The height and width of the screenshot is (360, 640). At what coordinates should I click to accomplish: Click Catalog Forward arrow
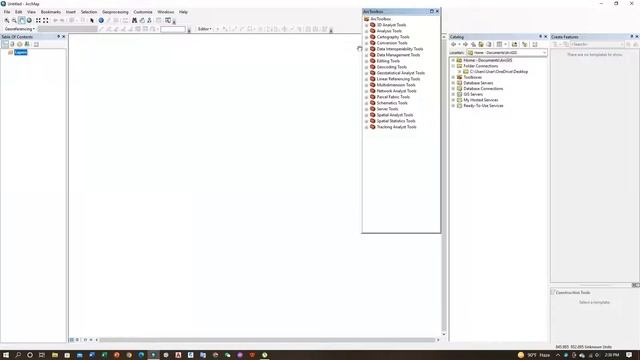point(465,44)
